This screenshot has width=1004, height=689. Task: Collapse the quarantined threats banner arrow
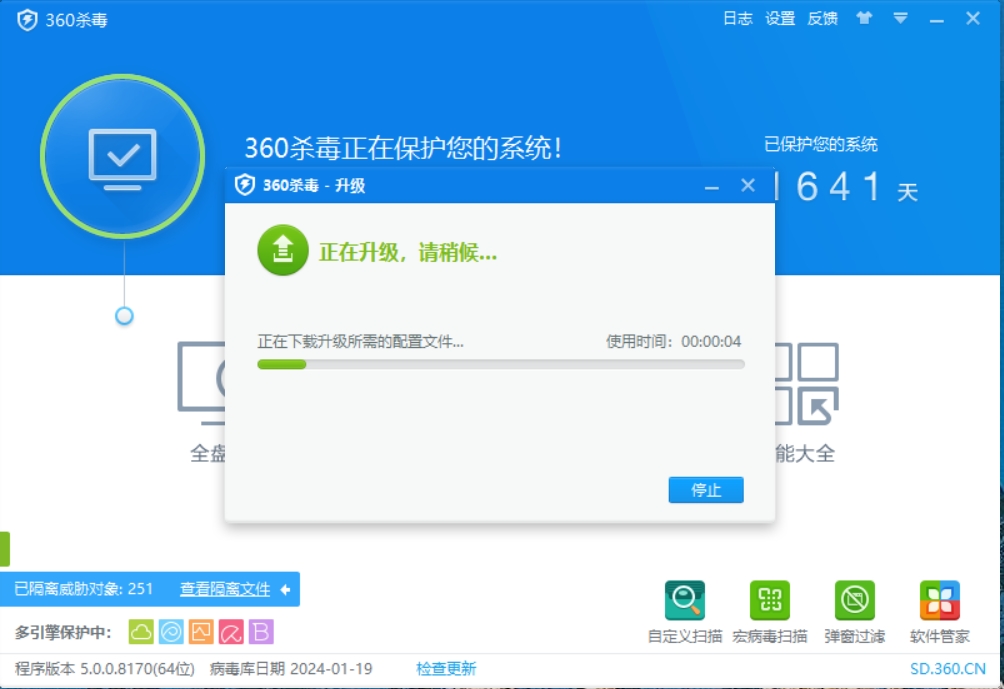point(287,590)
